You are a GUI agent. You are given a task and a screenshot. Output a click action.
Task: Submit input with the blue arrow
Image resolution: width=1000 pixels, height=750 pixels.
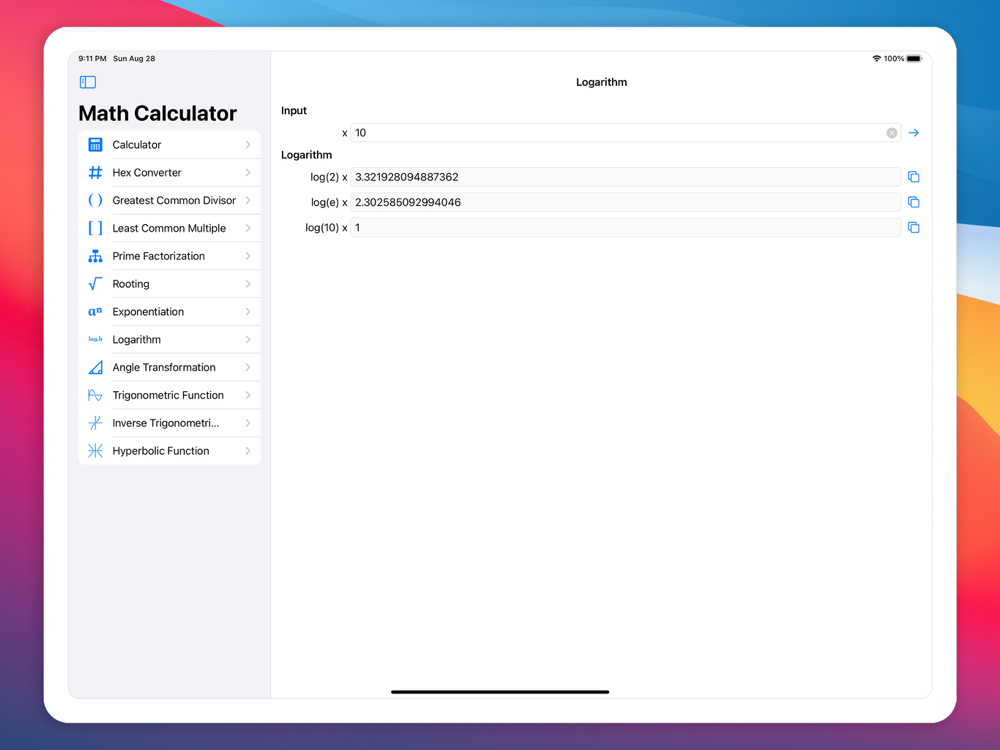(x=913, y=133)
